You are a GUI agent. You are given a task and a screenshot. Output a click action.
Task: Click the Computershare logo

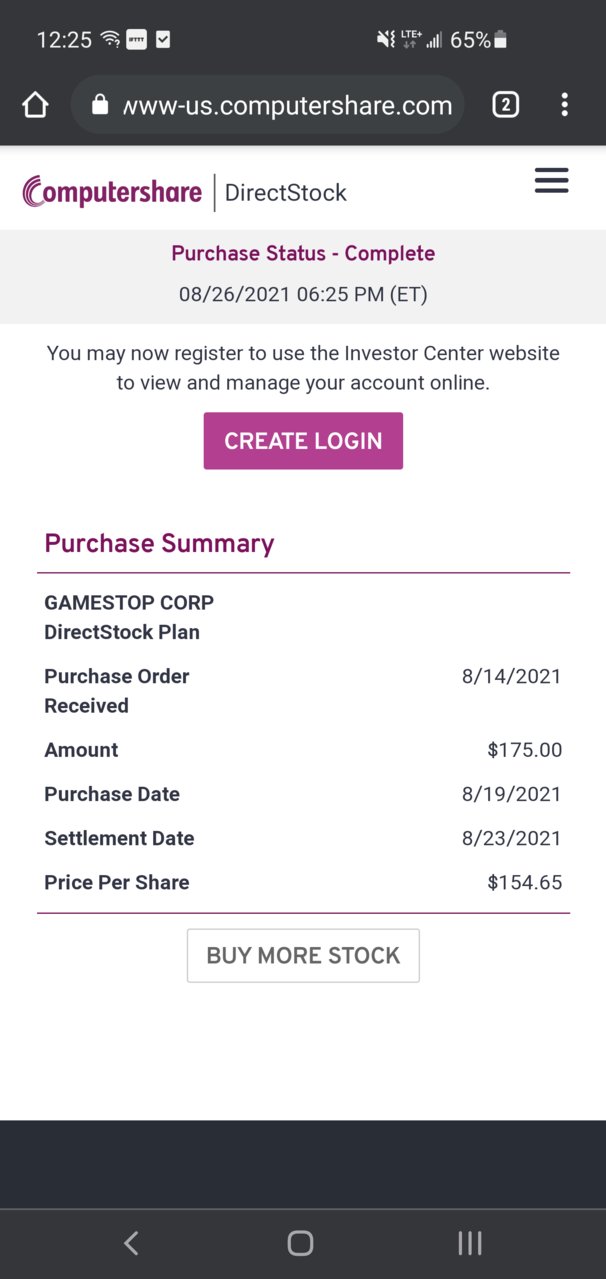pyautogui.click(x=112, y=191)
